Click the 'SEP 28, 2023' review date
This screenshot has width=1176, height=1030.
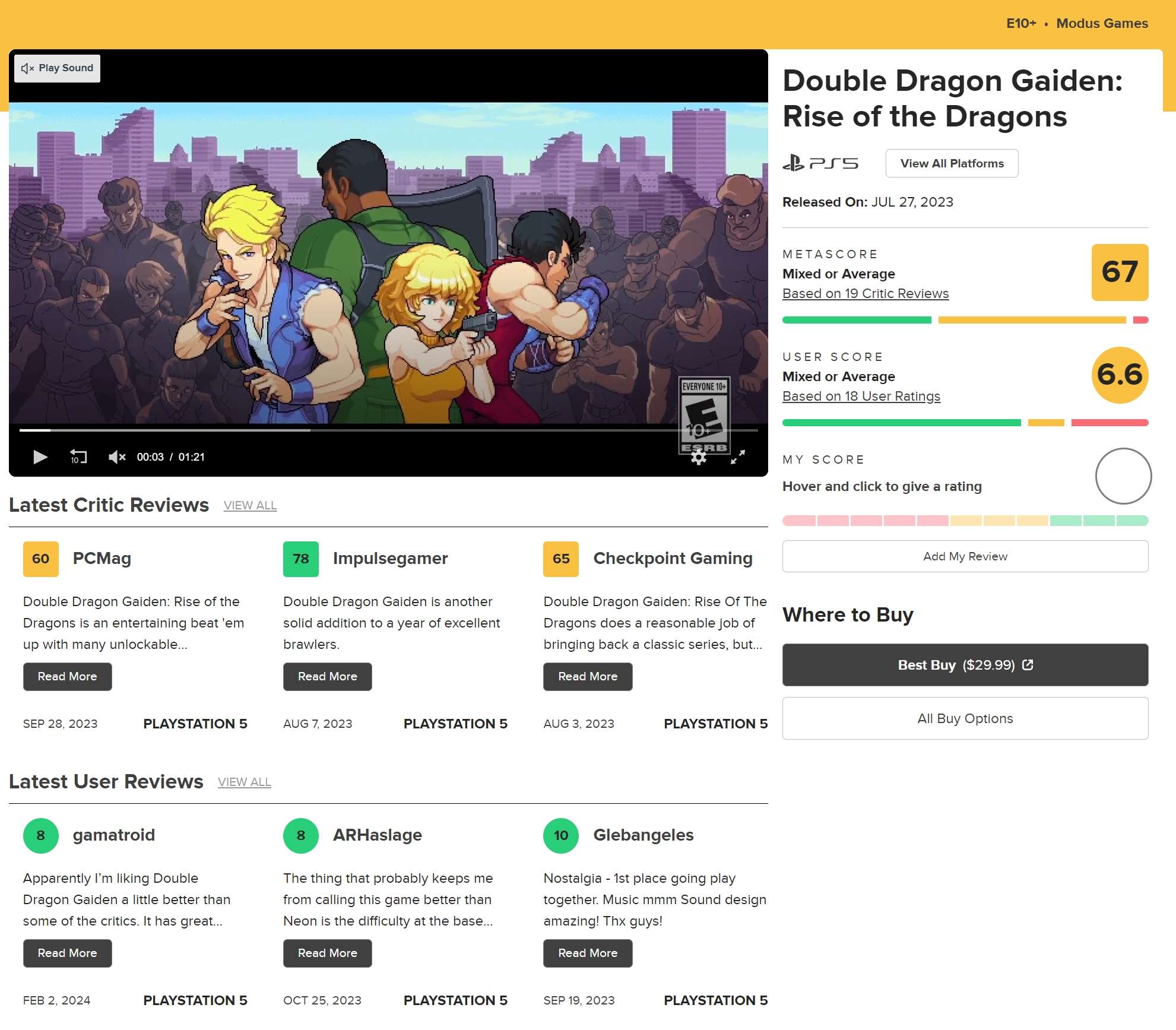[60, 724]
